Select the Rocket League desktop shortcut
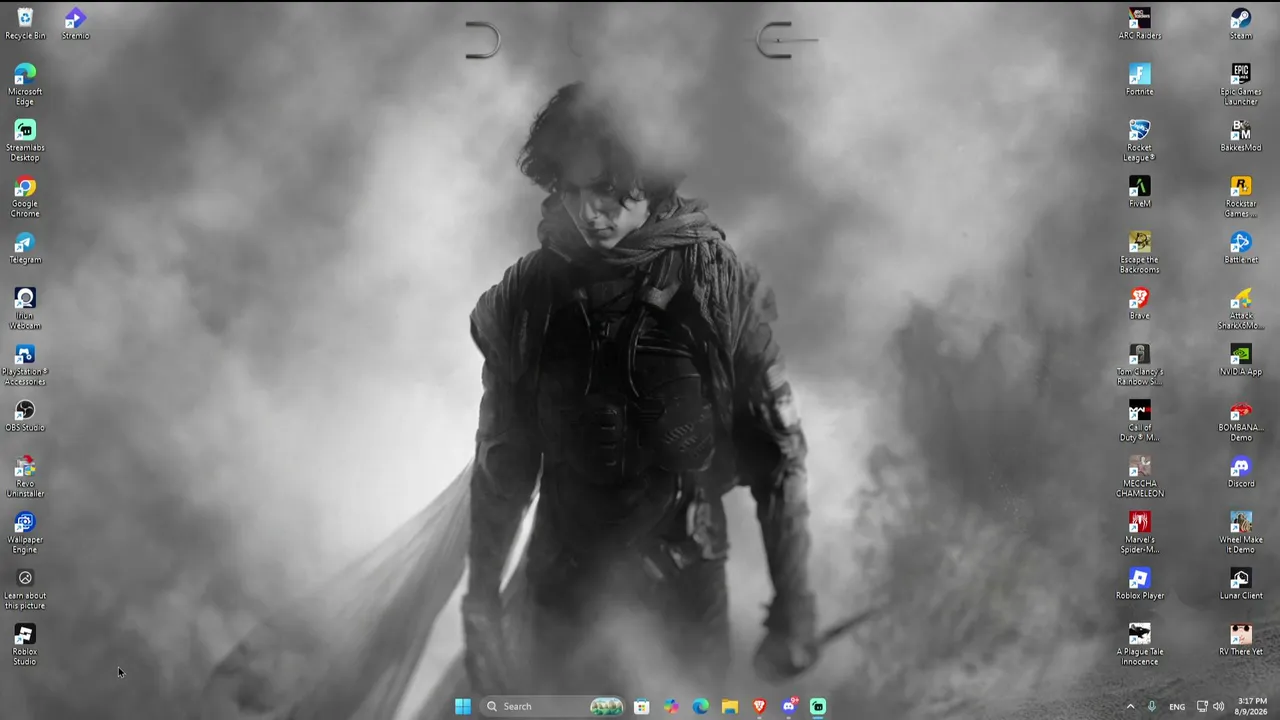The image size is (1280, 720). pos(1140,141)
